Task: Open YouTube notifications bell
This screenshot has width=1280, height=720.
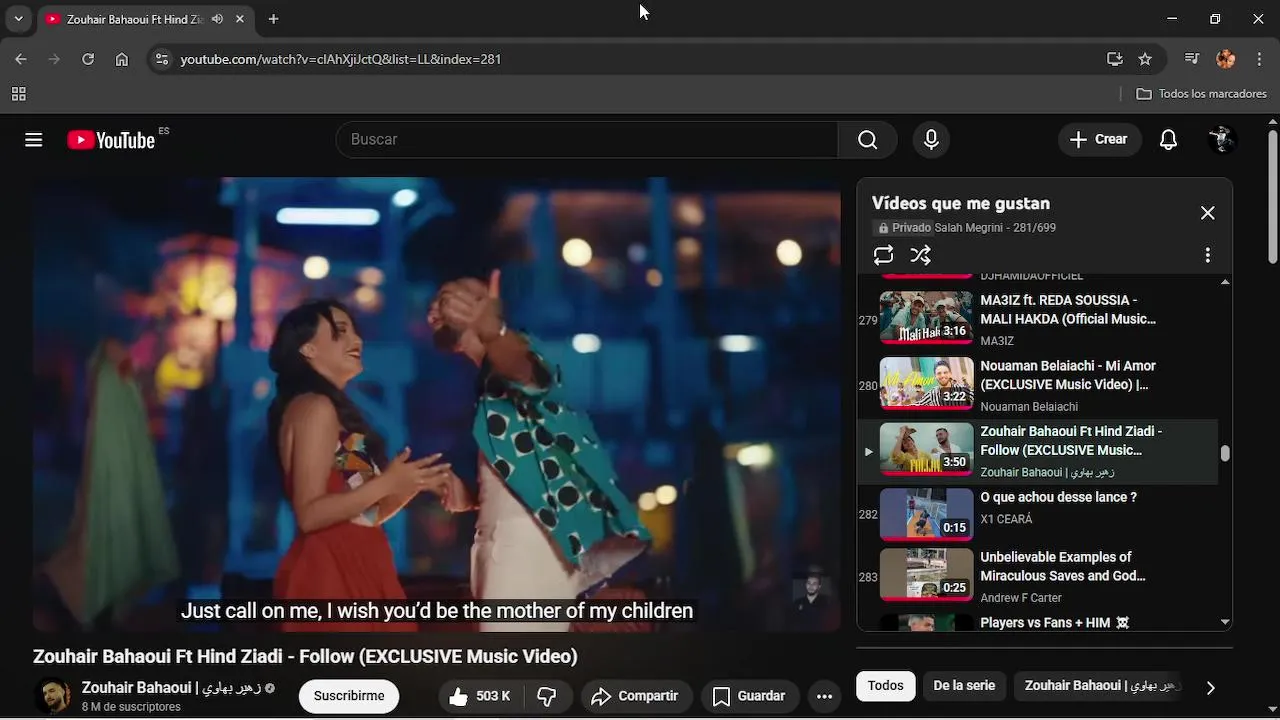Action: (x=1168, y=140)
